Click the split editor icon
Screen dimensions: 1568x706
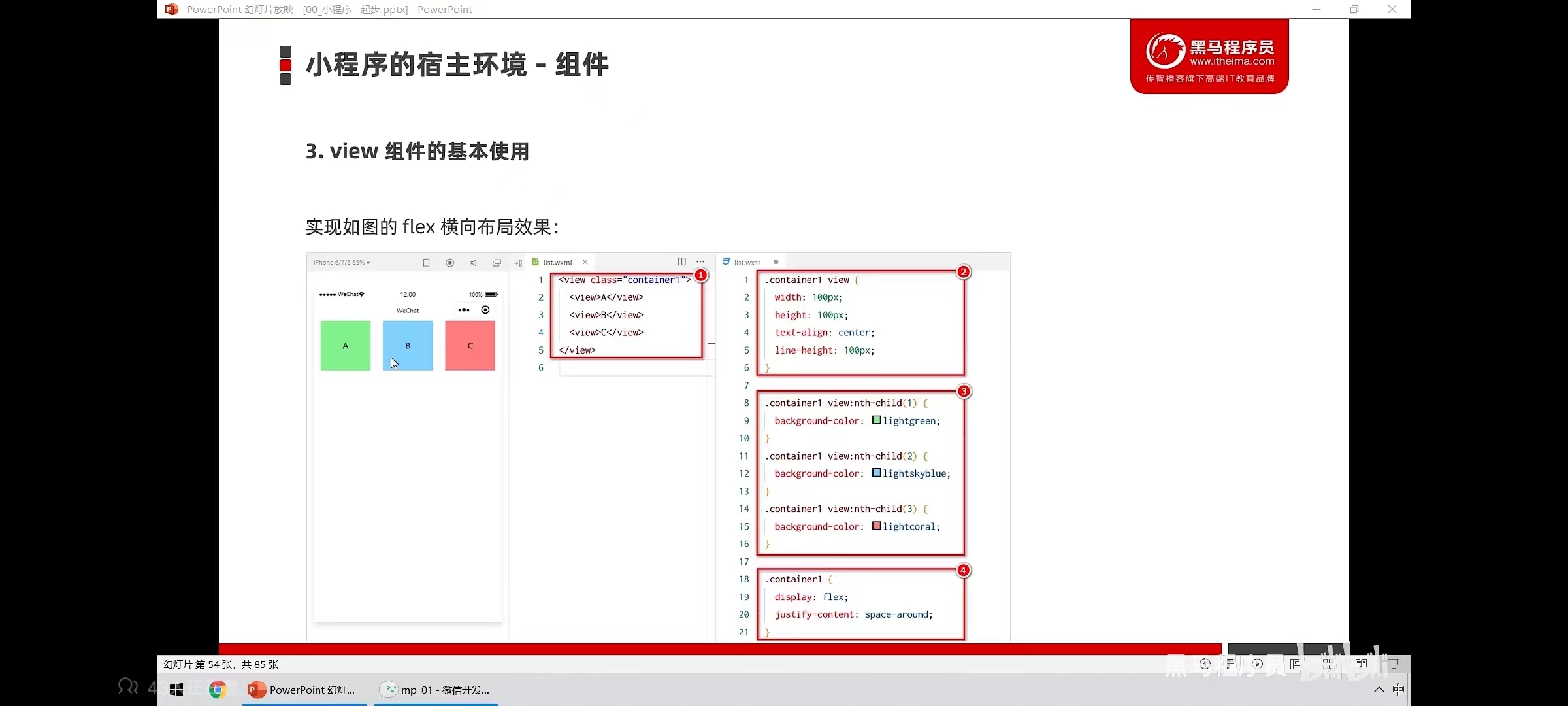point(681,261)
